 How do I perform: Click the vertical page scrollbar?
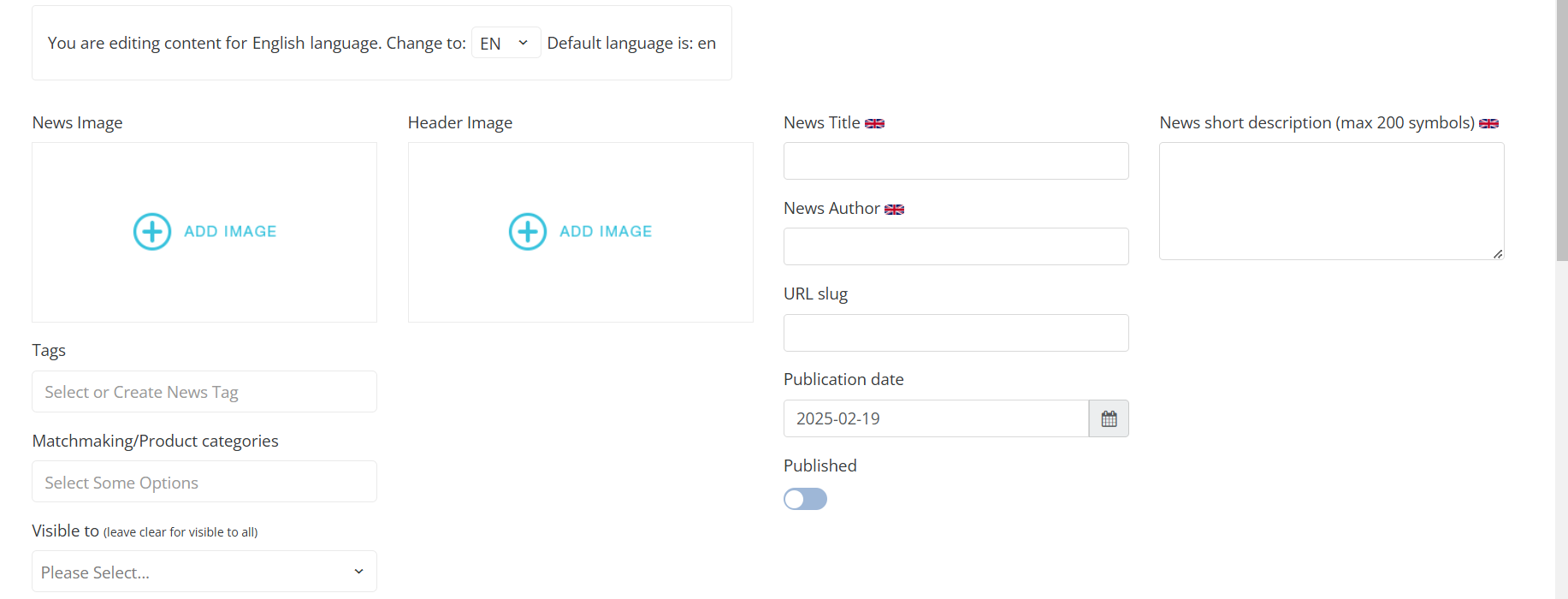click(x=1561, y=128)
